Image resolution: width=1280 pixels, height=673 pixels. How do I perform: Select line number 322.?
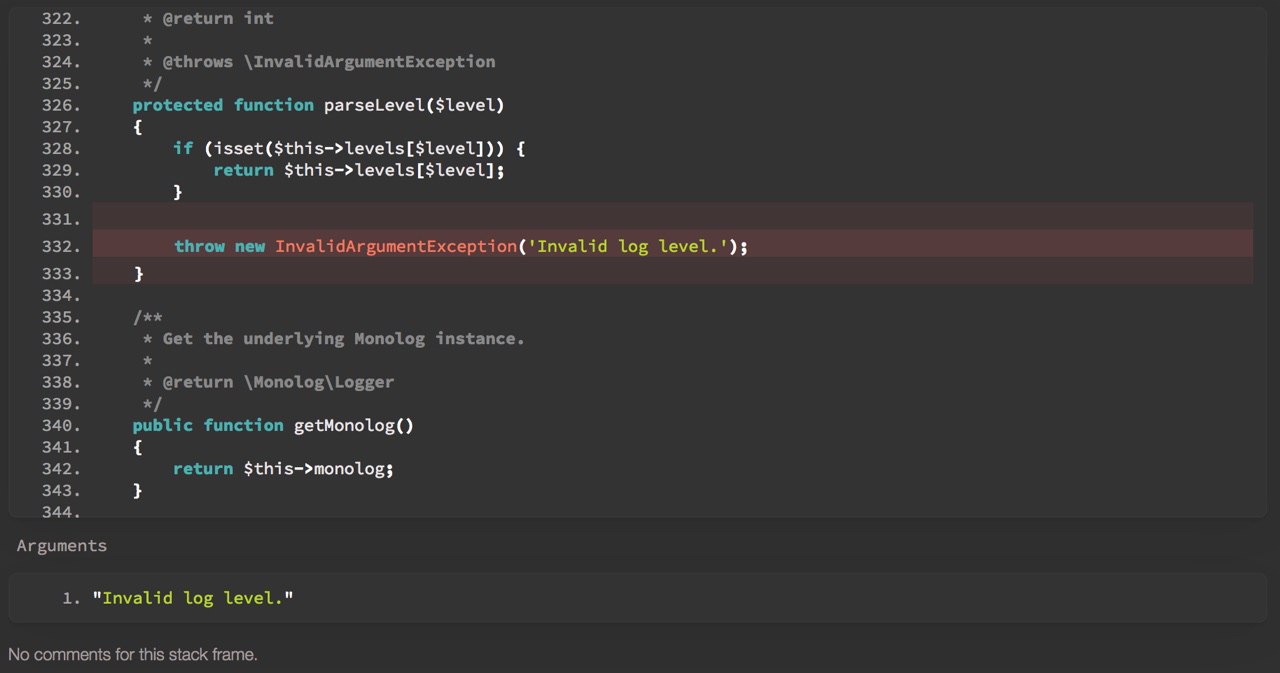tap(60, 19)
